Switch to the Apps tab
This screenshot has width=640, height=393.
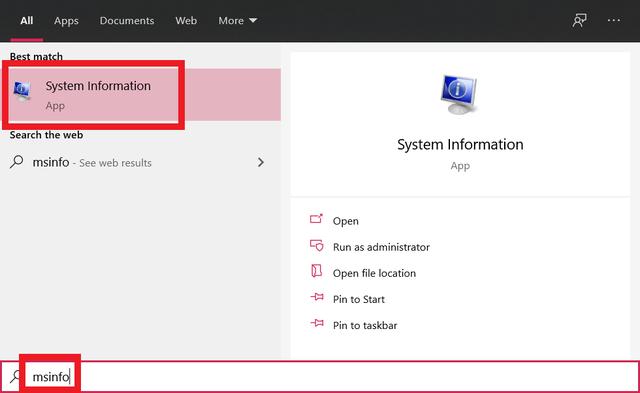[x=66, y=20]
